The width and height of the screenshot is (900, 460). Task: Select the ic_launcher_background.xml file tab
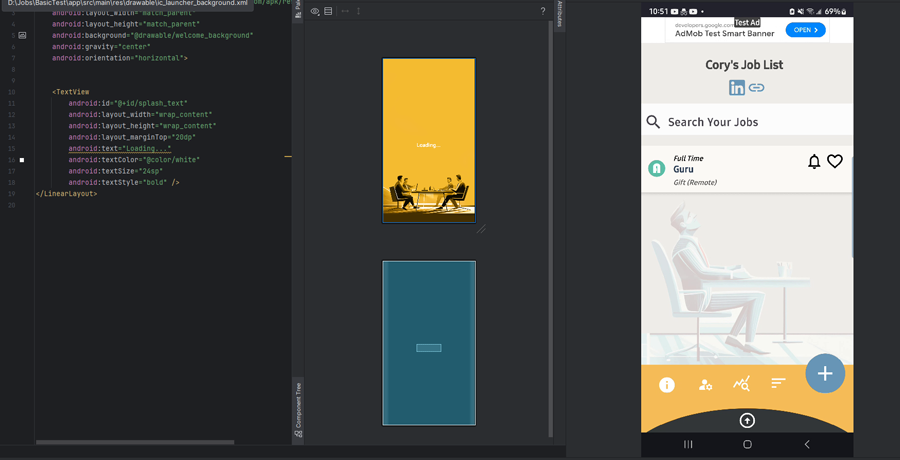click(125, 4)
